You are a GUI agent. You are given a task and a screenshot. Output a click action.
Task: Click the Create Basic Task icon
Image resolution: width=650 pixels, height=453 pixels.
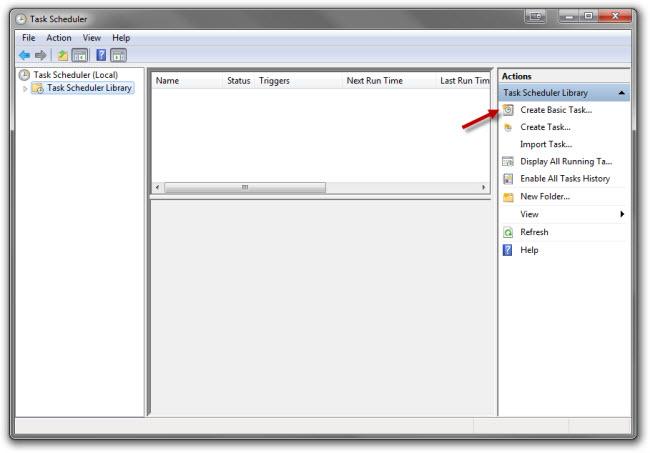click(x=508, y=110)
